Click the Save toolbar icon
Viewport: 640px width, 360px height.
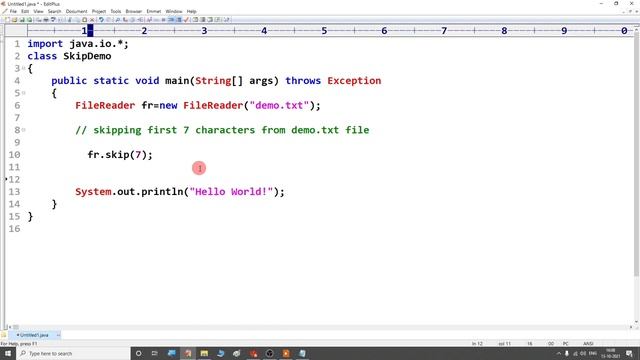22,20
